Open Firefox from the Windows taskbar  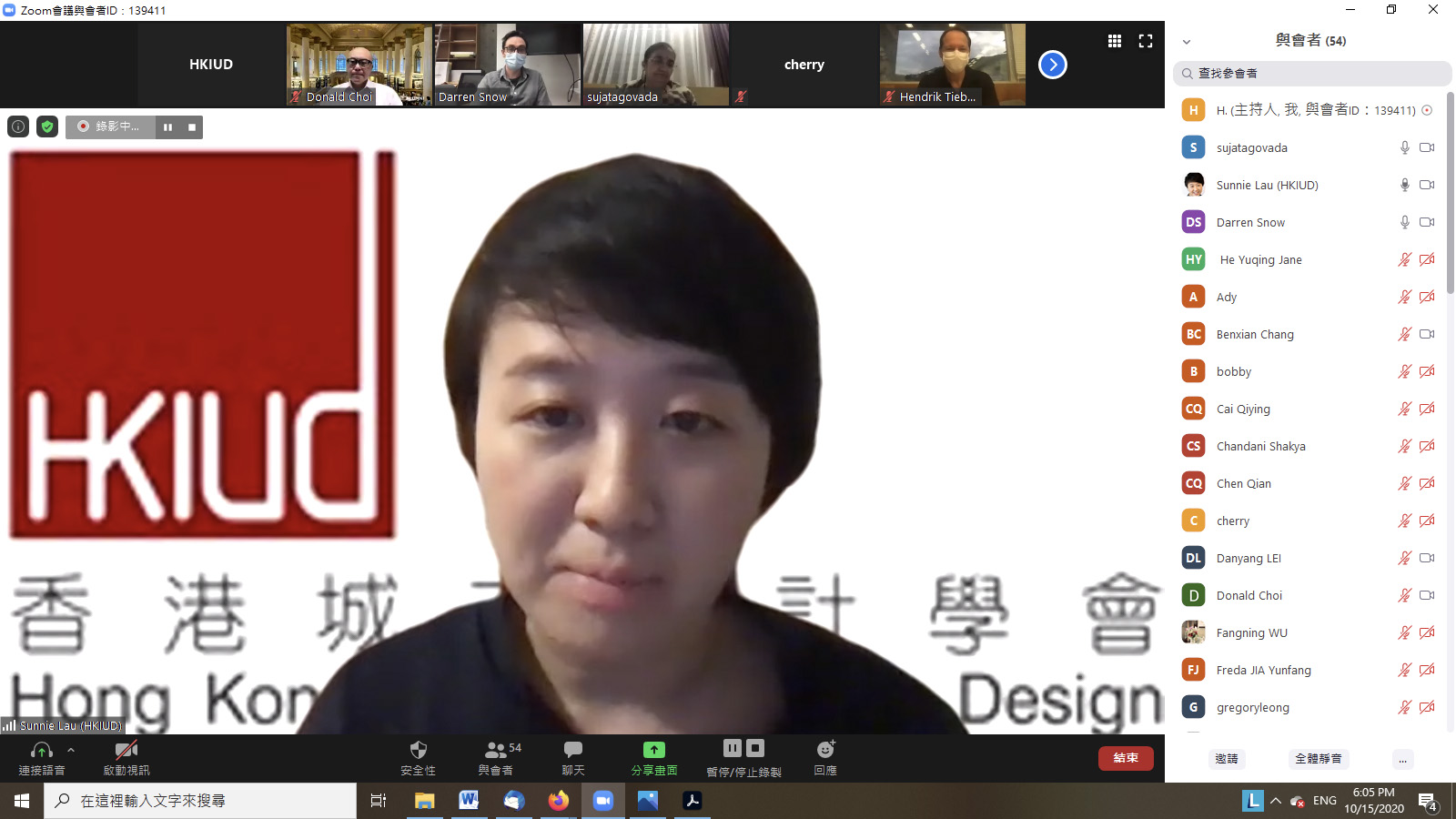558,801
